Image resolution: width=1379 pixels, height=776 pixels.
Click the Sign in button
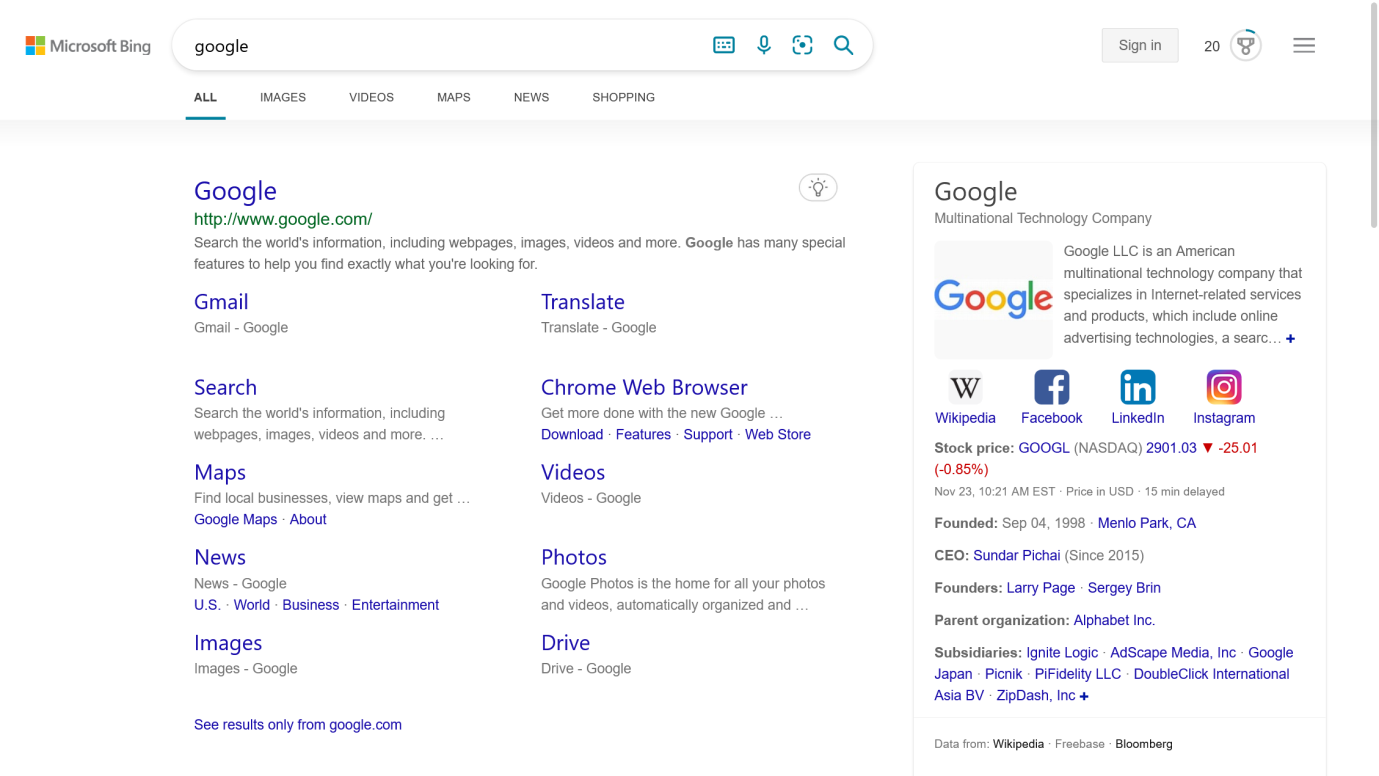(1140, 45)
